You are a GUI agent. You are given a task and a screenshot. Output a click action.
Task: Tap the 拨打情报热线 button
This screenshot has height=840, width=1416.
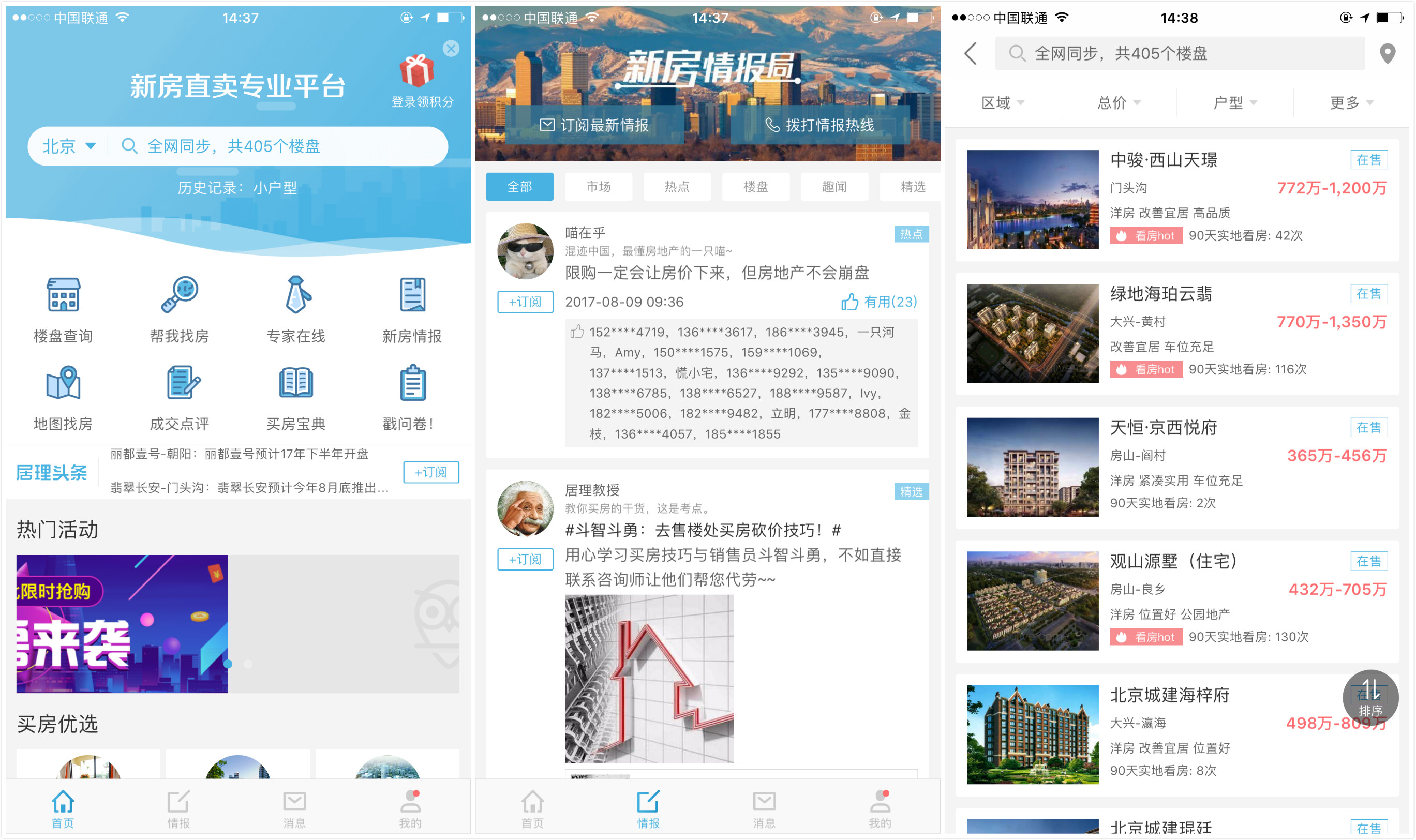(x=819, y=125)
